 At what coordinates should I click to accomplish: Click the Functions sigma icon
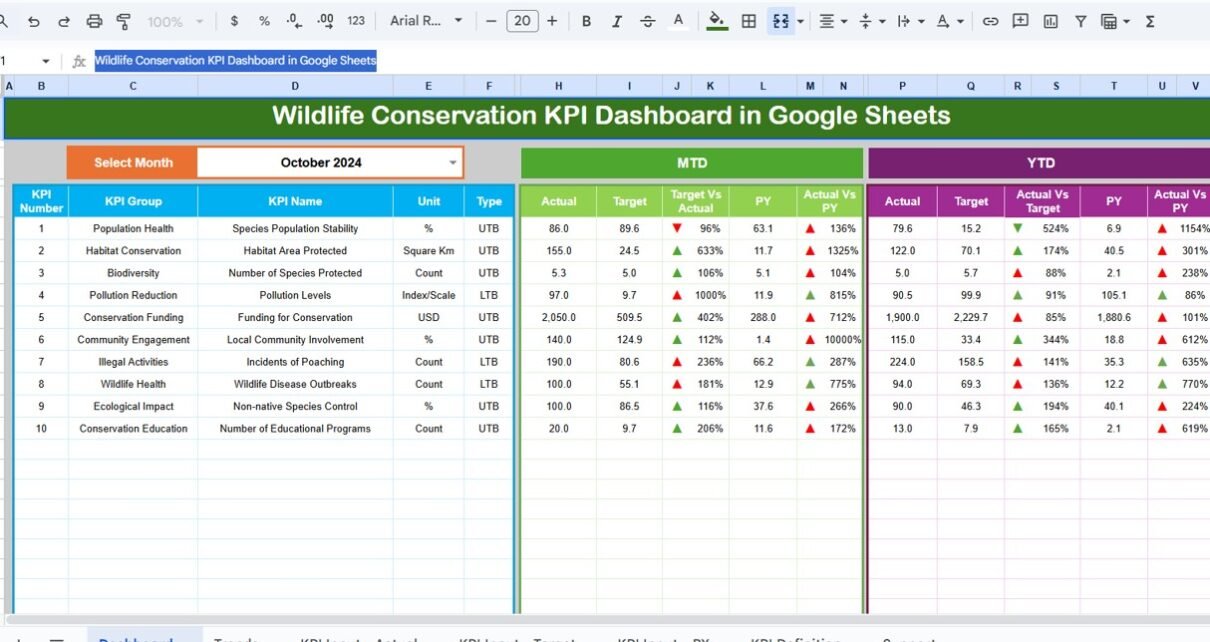pyautogui.click(x=1150, y=21)
